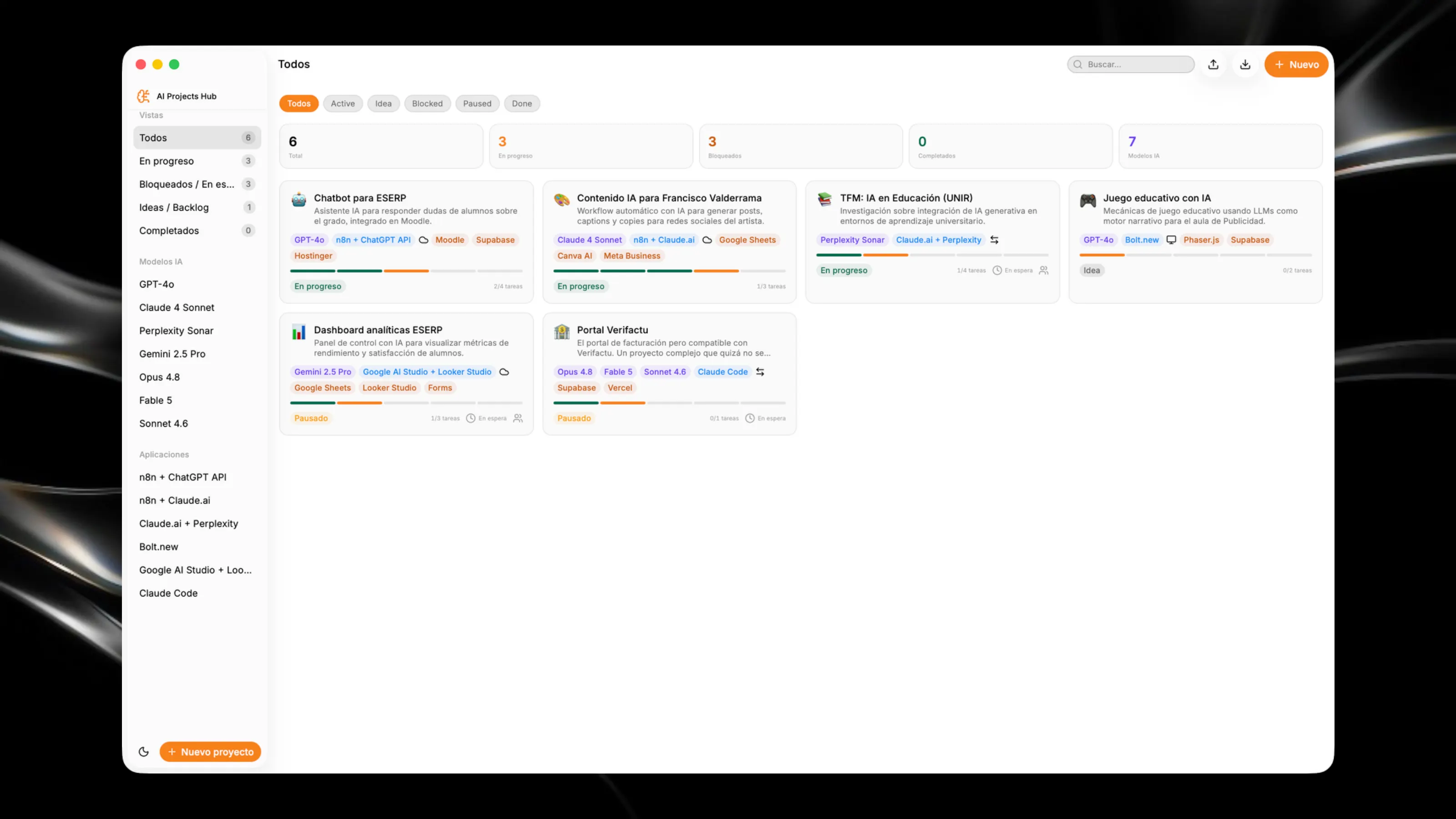1456x819 pixels.
Task: Select Claude.ai + Perplexity in Aplicaciones
Action: (x=197, y=523)
